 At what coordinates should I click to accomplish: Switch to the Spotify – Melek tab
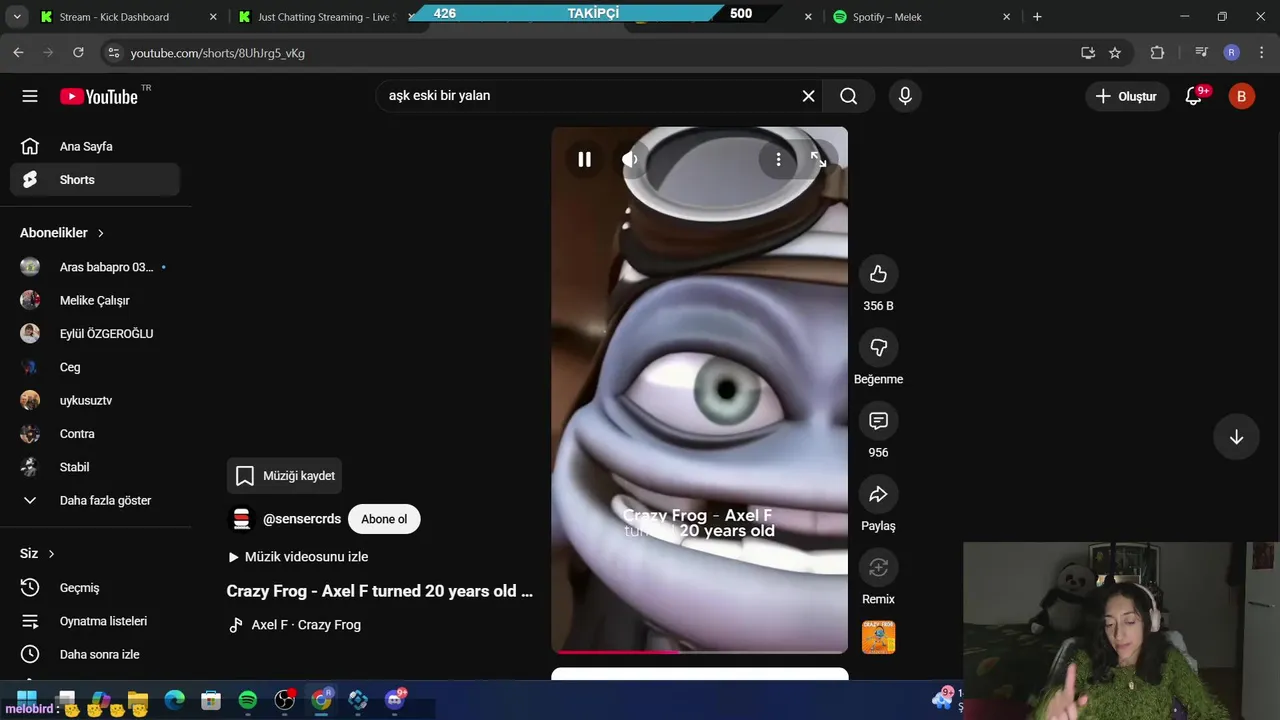[920, 17]
